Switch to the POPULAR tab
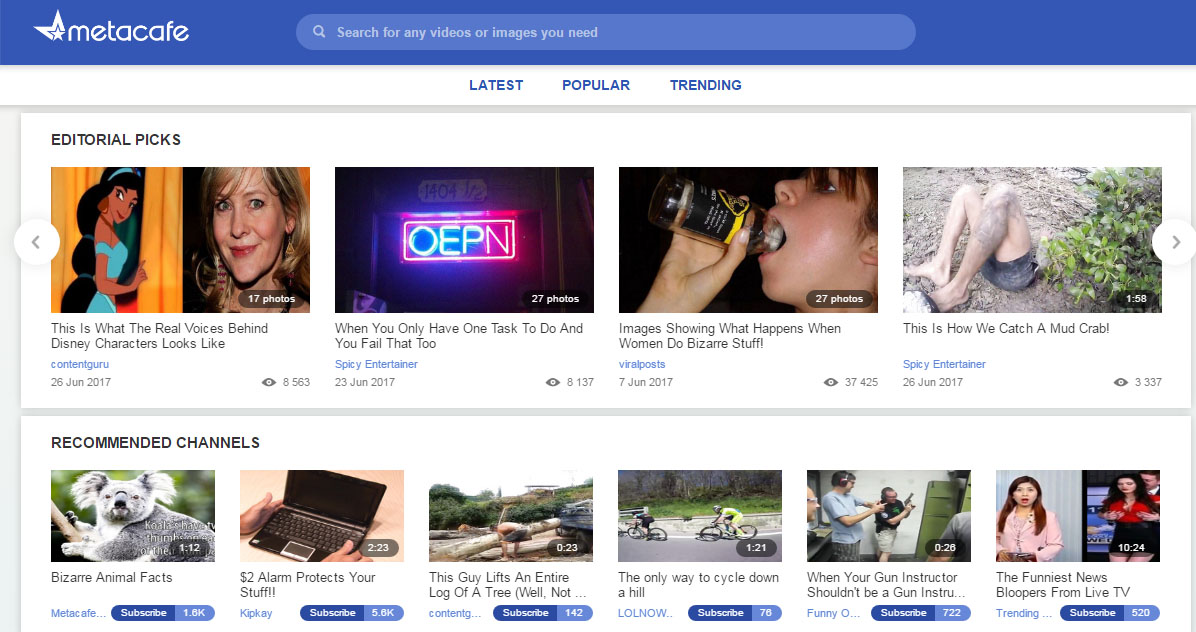Screen dimensions: 1196x632 [595, 85]
